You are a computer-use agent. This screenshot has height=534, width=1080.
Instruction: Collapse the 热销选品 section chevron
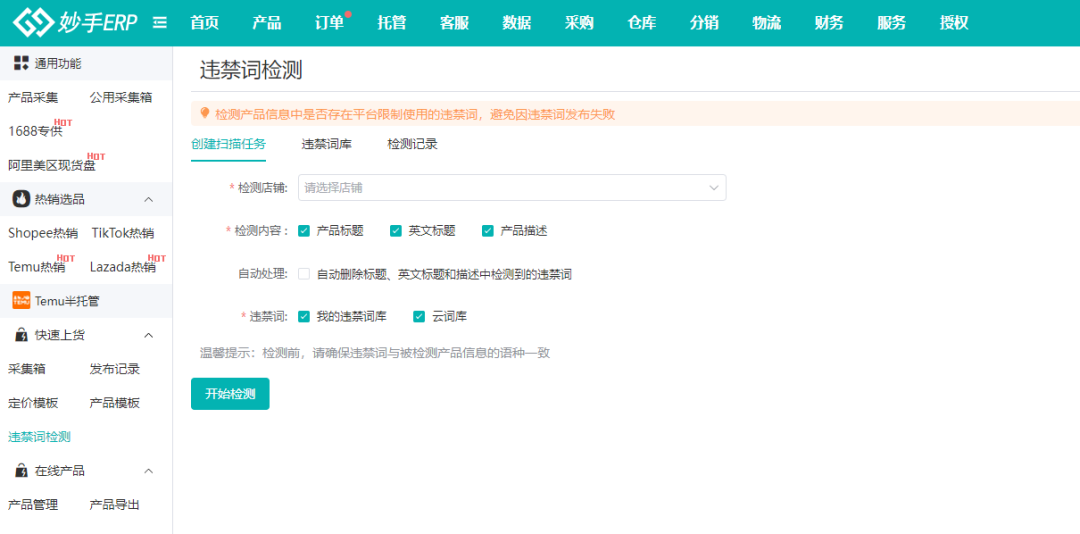[148, 199]
